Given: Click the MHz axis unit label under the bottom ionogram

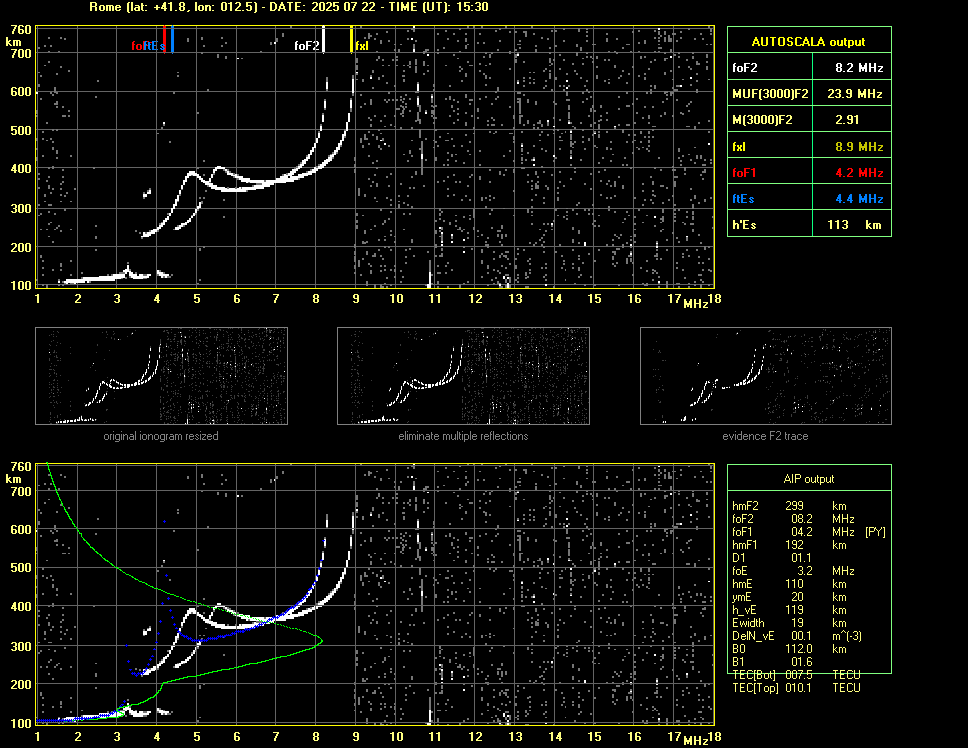Looking at the screenshot, I should pyautogui.click(x=695, y=740).
